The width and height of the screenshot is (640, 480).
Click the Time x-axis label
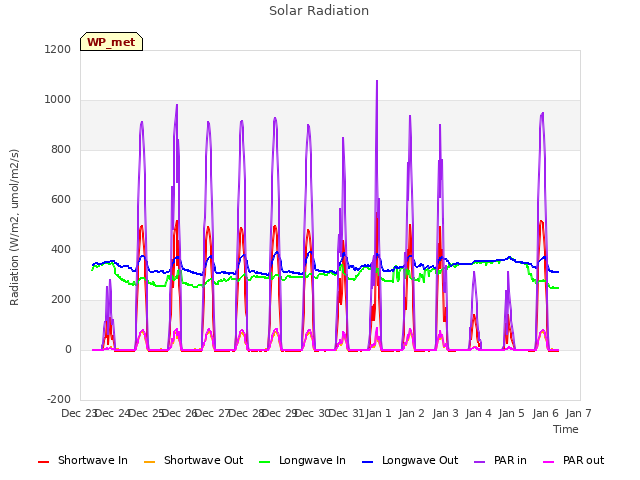pyautogui.click(x=566, y=429)
